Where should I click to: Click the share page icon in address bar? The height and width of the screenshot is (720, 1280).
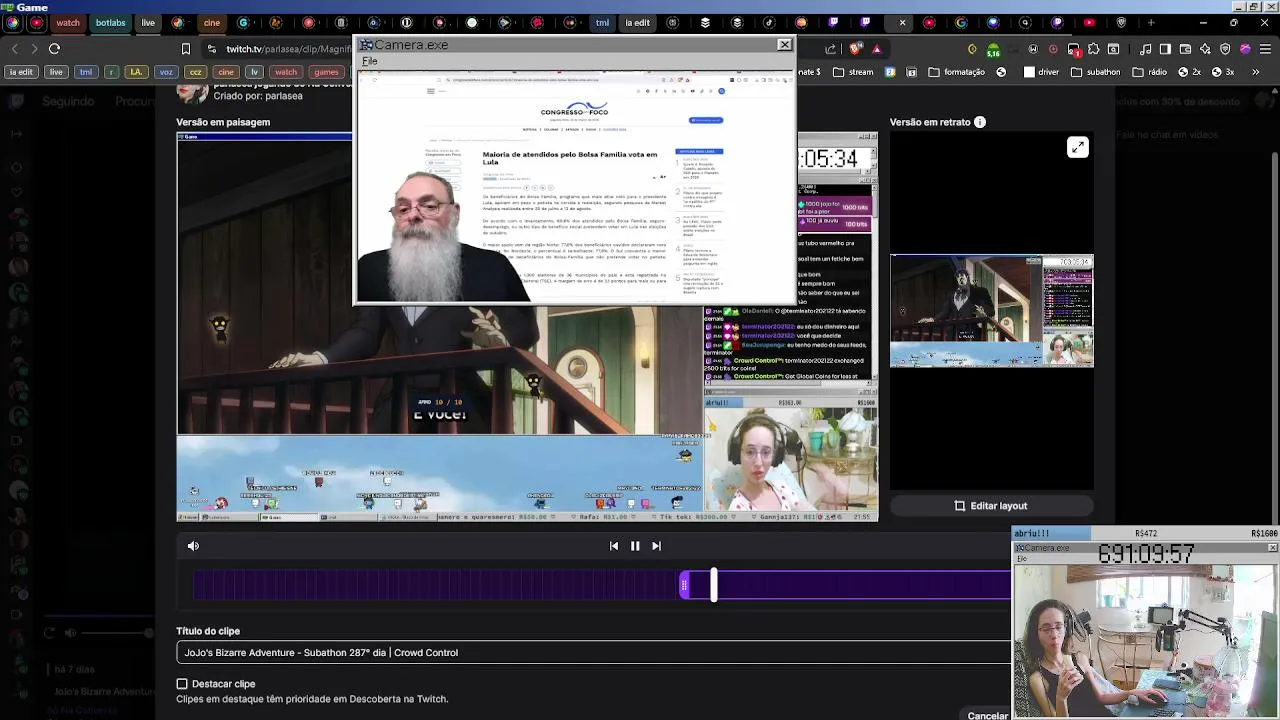pos(831,48)
